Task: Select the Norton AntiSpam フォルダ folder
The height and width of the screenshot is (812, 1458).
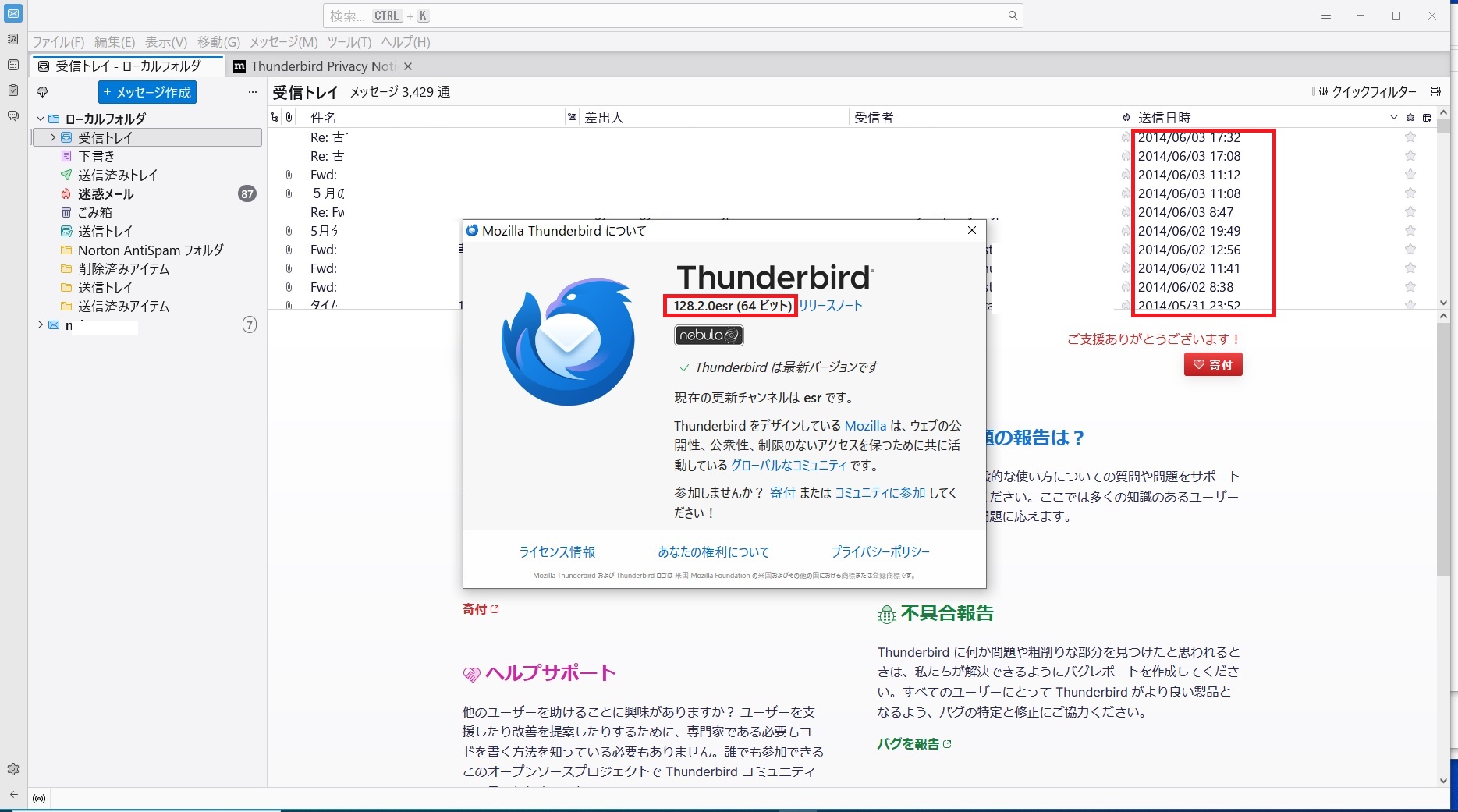Action: click(x=146, y=250)
